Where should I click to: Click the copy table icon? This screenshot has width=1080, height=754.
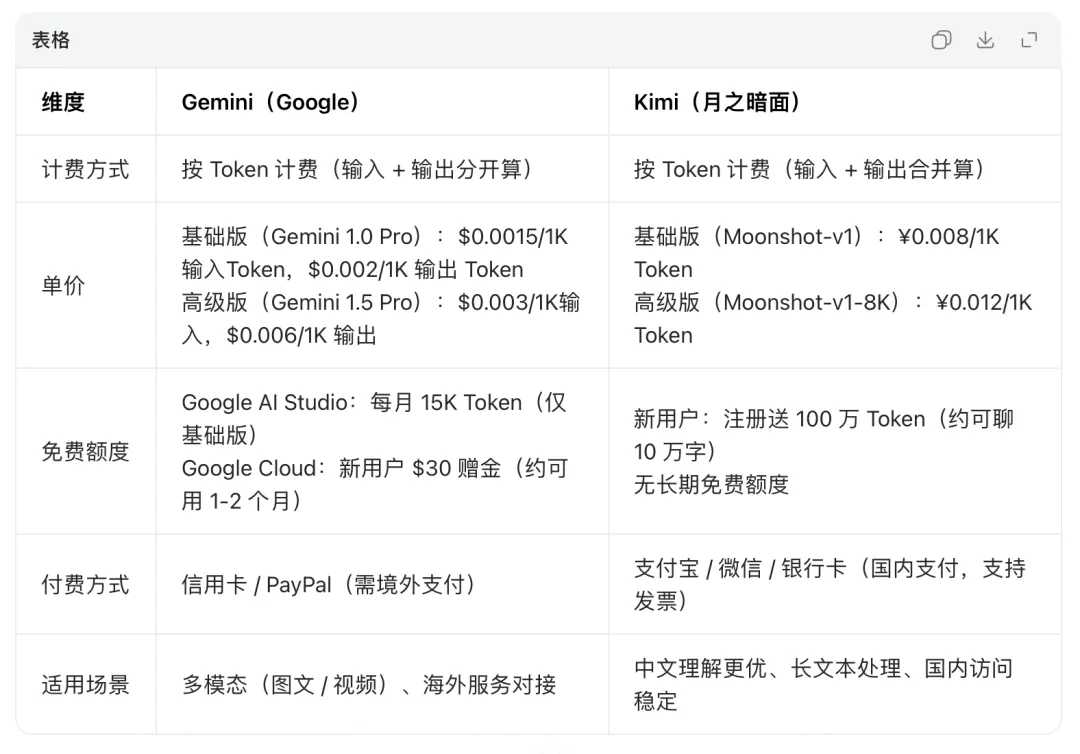941,40
